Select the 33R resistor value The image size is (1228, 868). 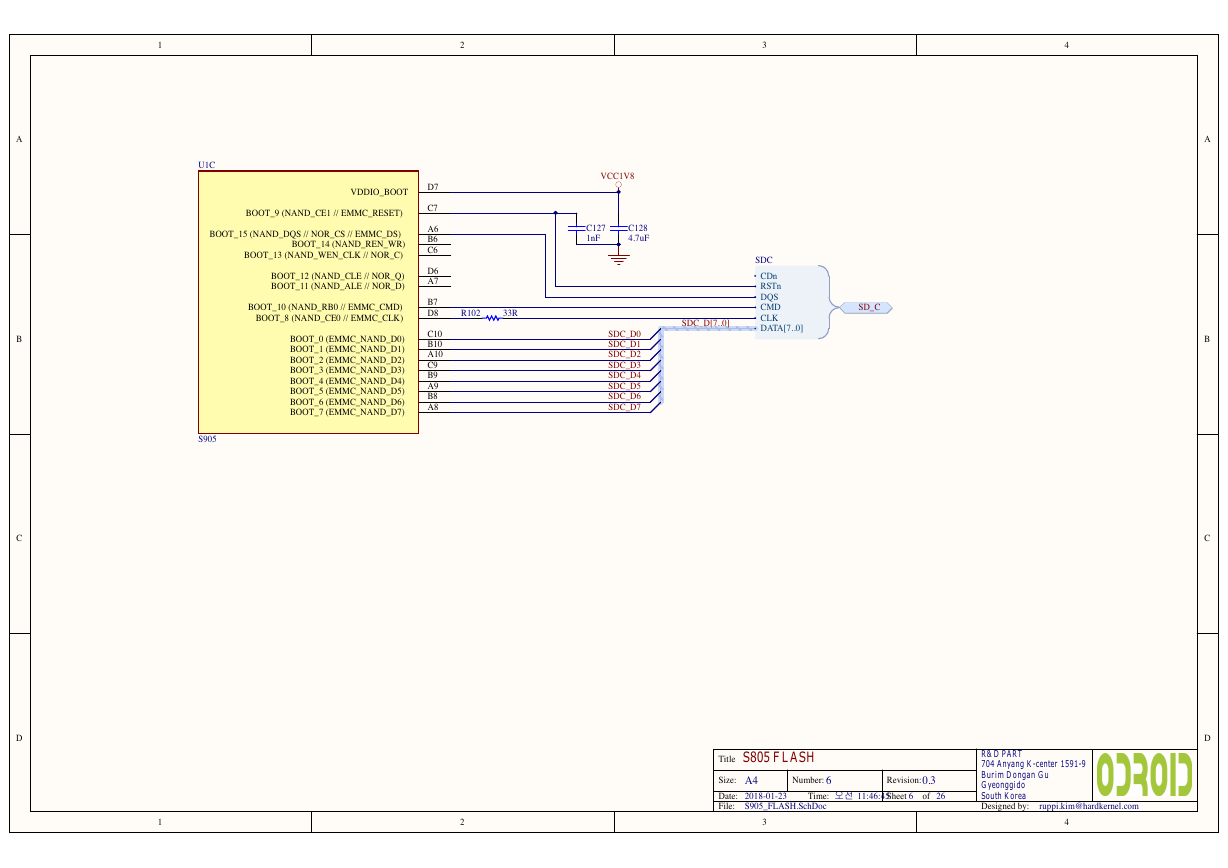coord(510,313)
